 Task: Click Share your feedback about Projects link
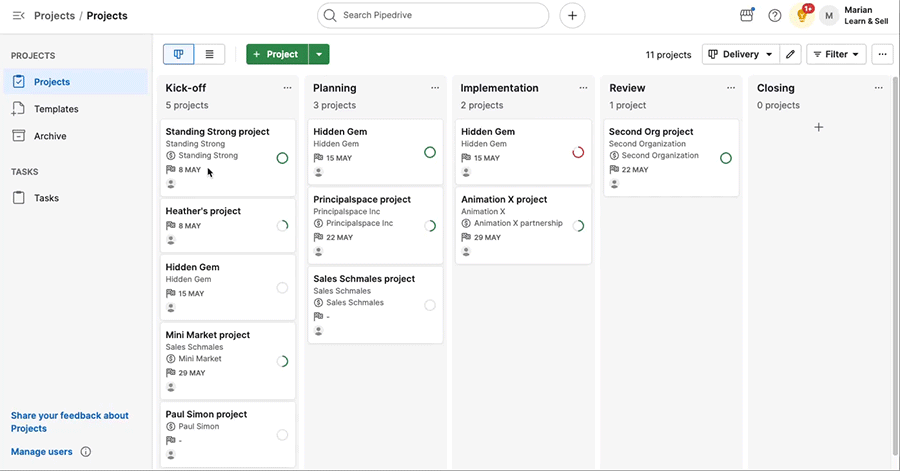(69, 422)
